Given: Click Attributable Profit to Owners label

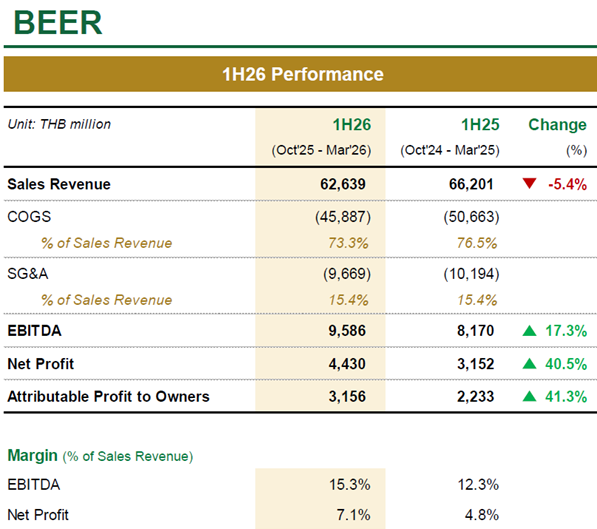Looking at the screenshot, I should (109, 396).
